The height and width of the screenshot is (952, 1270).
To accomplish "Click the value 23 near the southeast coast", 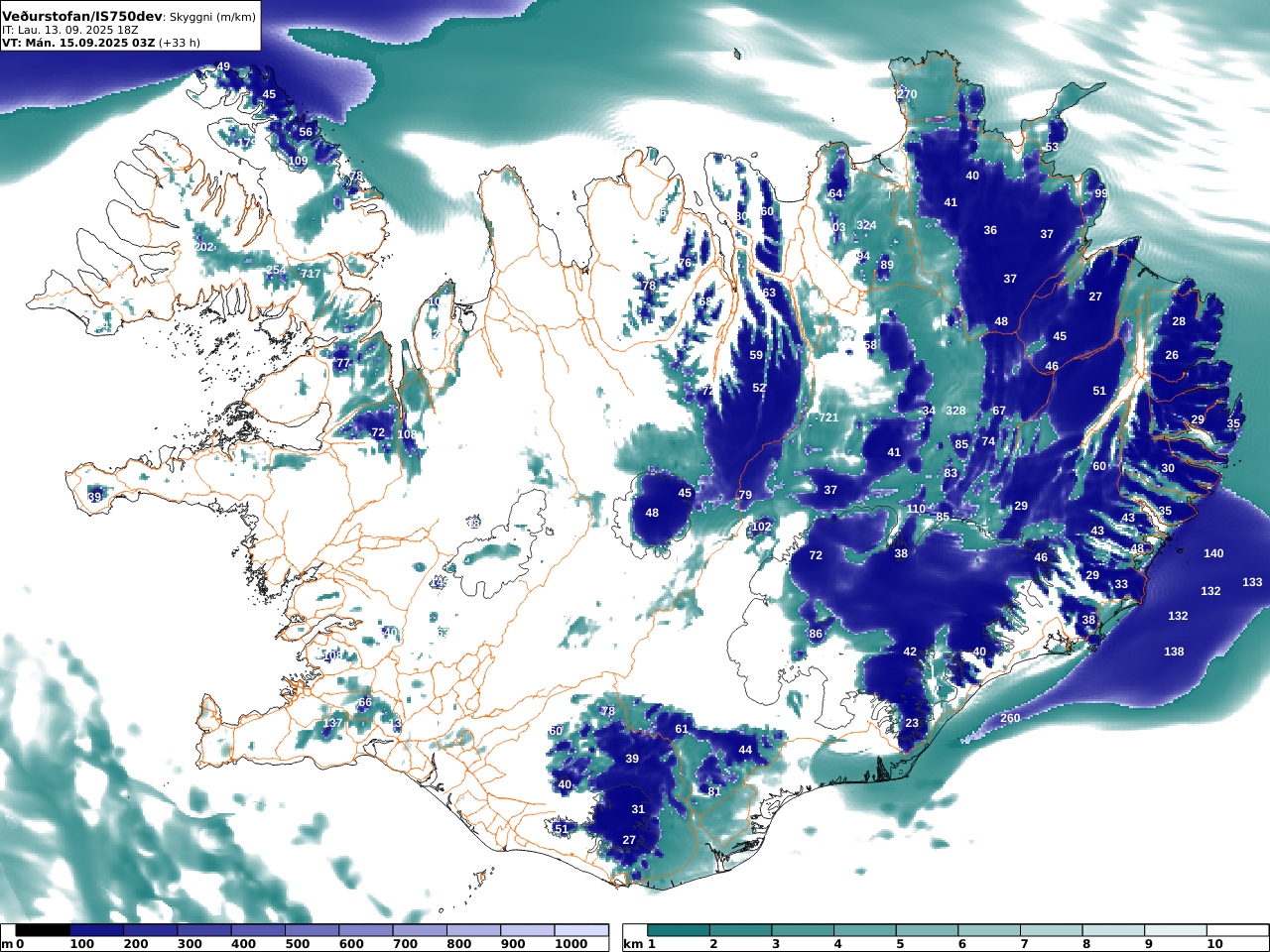I will (912, 723).
